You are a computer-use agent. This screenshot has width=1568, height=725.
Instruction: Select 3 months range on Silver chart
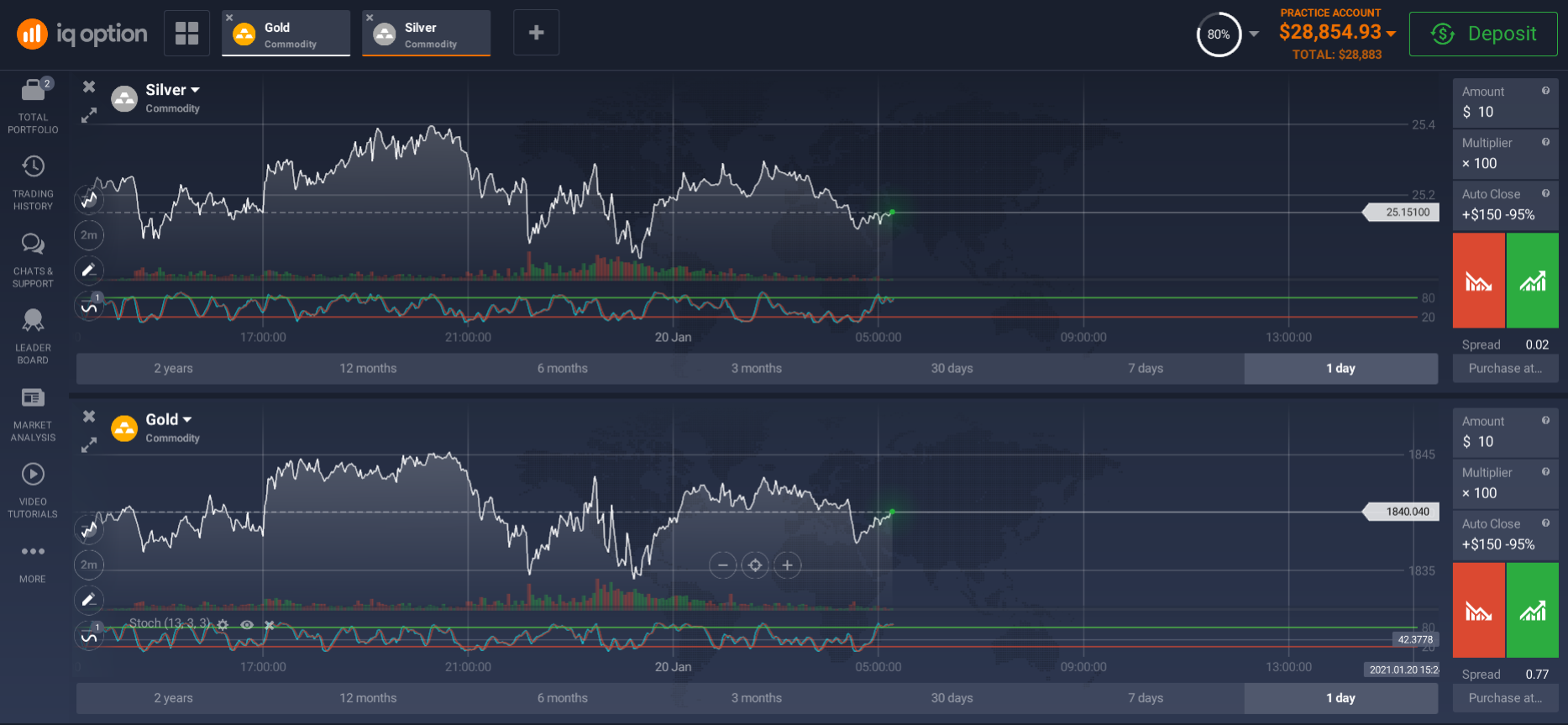pyautogui.click(x=757, y=368)
